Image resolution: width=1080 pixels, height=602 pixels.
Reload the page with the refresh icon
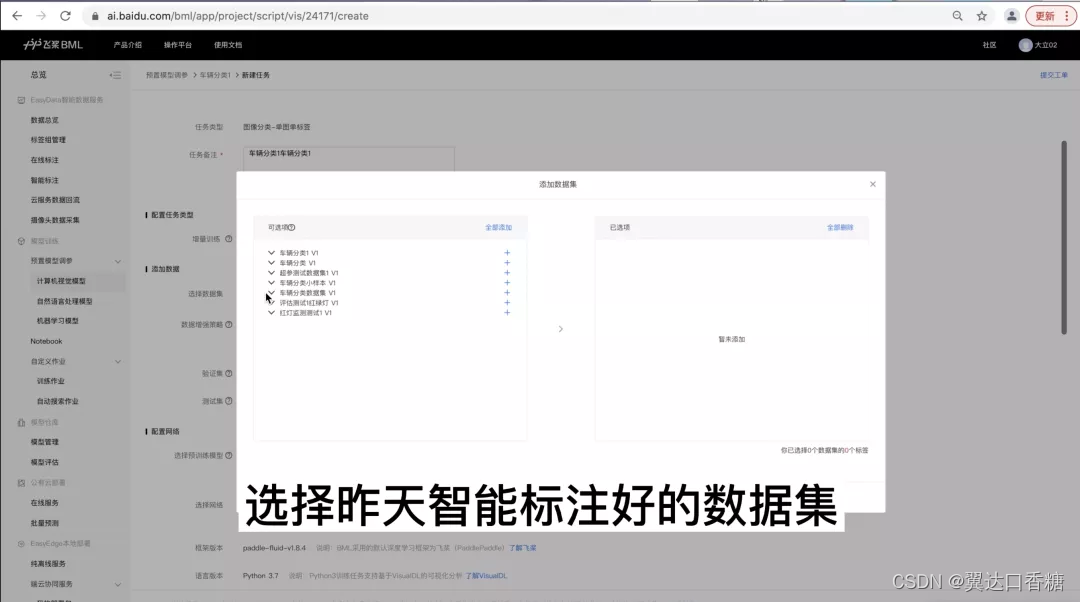(64, 15)
